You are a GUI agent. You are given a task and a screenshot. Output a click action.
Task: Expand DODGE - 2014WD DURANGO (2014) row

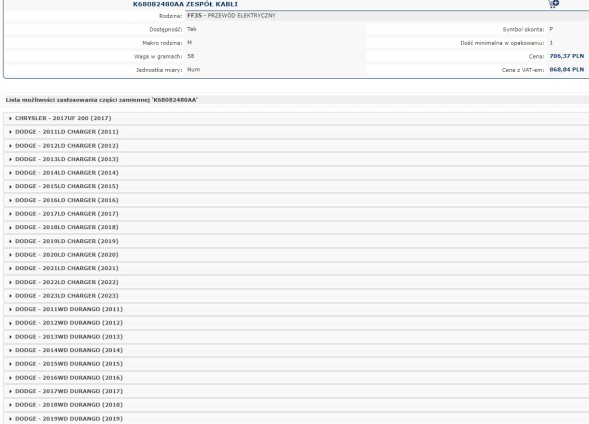coord(296,350)
